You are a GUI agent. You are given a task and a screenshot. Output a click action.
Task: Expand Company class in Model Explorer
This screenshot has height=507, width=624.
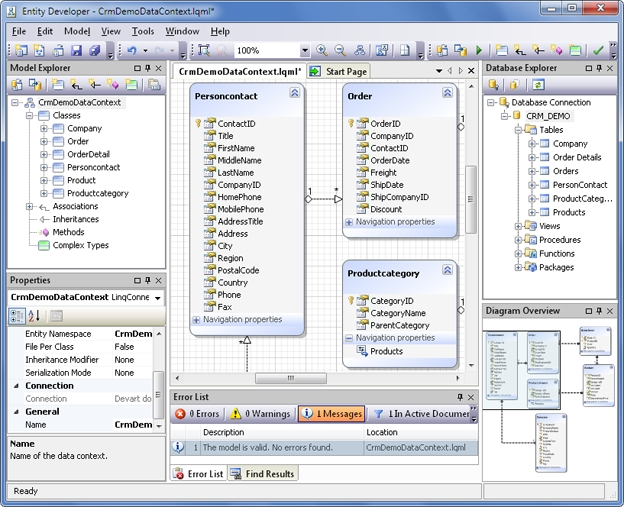pyautogui.click(x=44, y=129)
